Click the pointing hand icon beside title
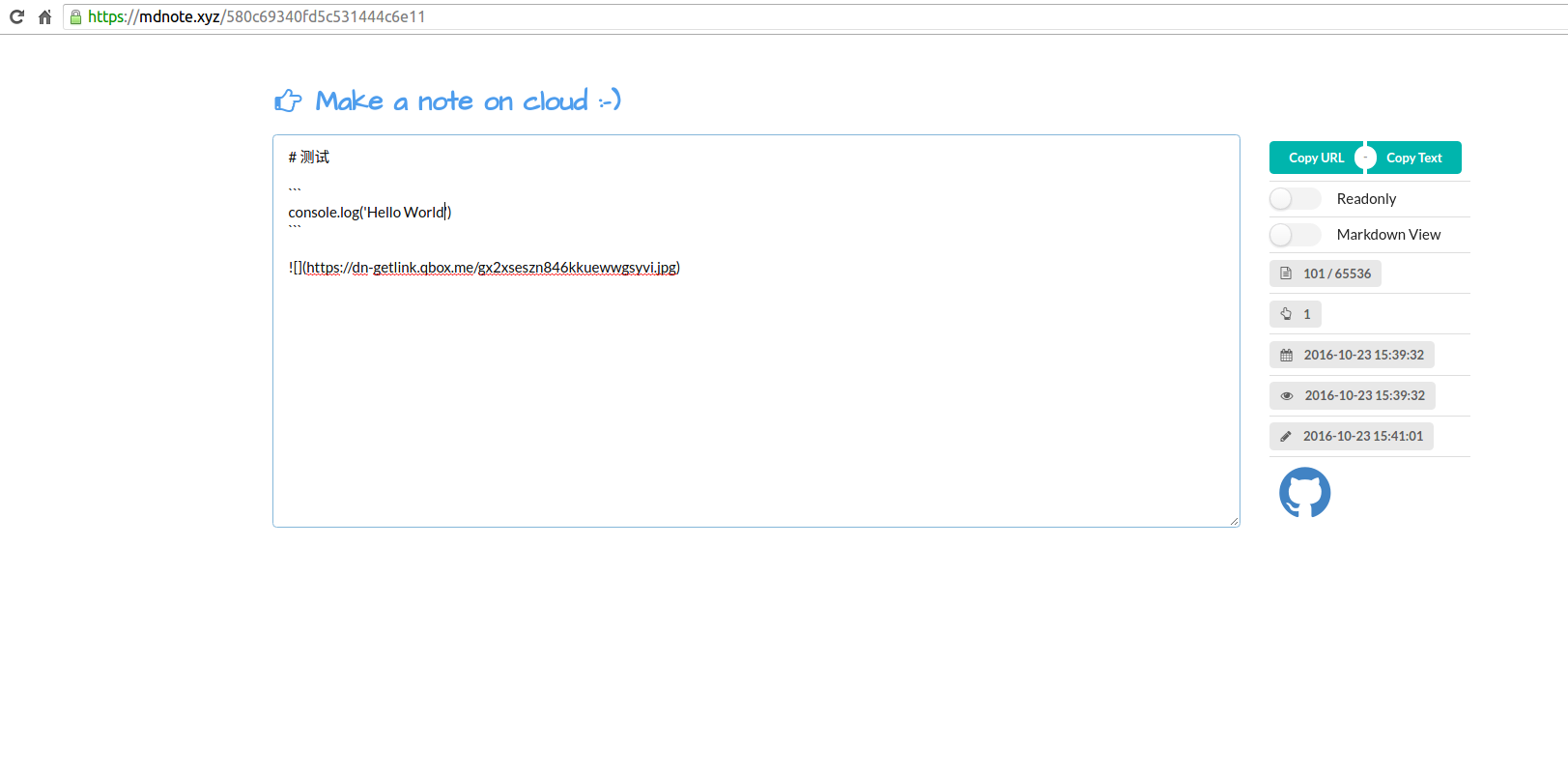1568x777 pixels. pyautogui.click(x=288, y=101)
